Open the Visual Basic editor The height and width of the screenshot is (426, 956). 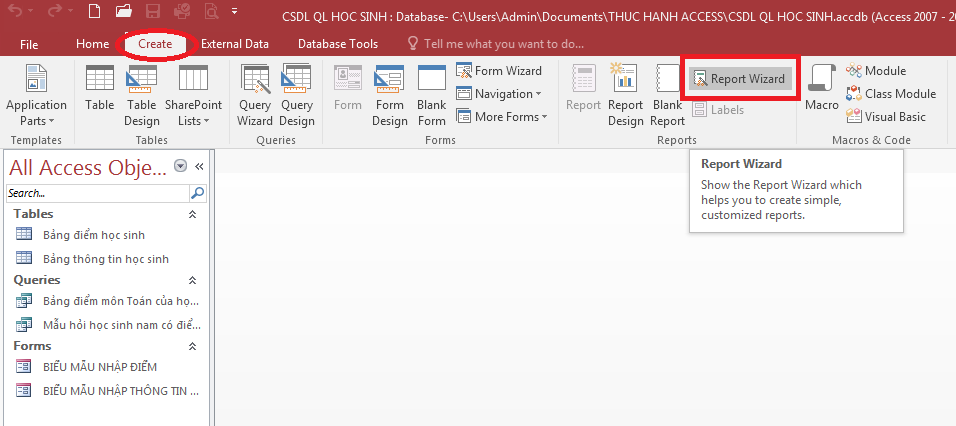886,117
